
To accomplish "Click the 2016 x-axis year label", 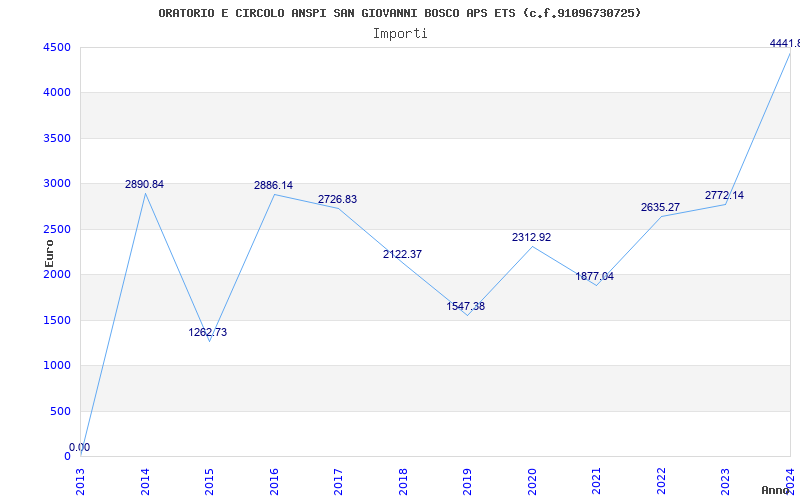I will pyautogui.click(x=274, y=481).
